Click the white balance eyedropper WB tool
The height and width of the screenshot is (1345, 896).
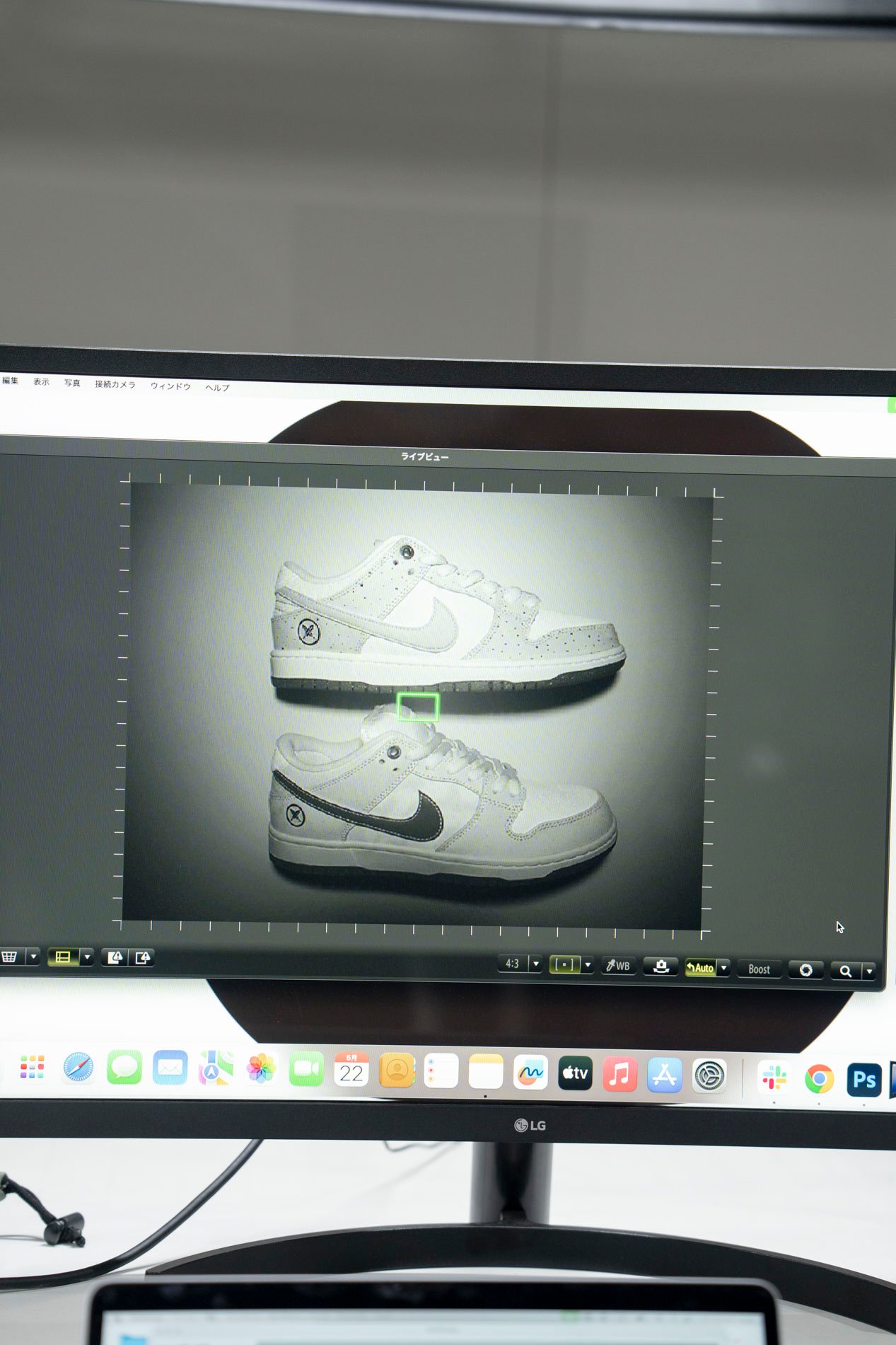(x=618, y=965)
